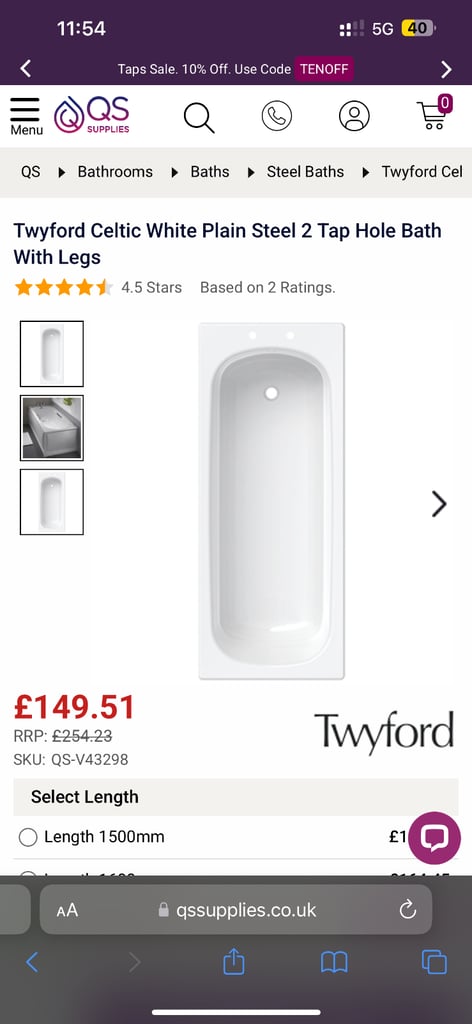This screenshot has height=1024, width=472.
Task: Go to next promo banner
Action: click(x=447, y=69)
